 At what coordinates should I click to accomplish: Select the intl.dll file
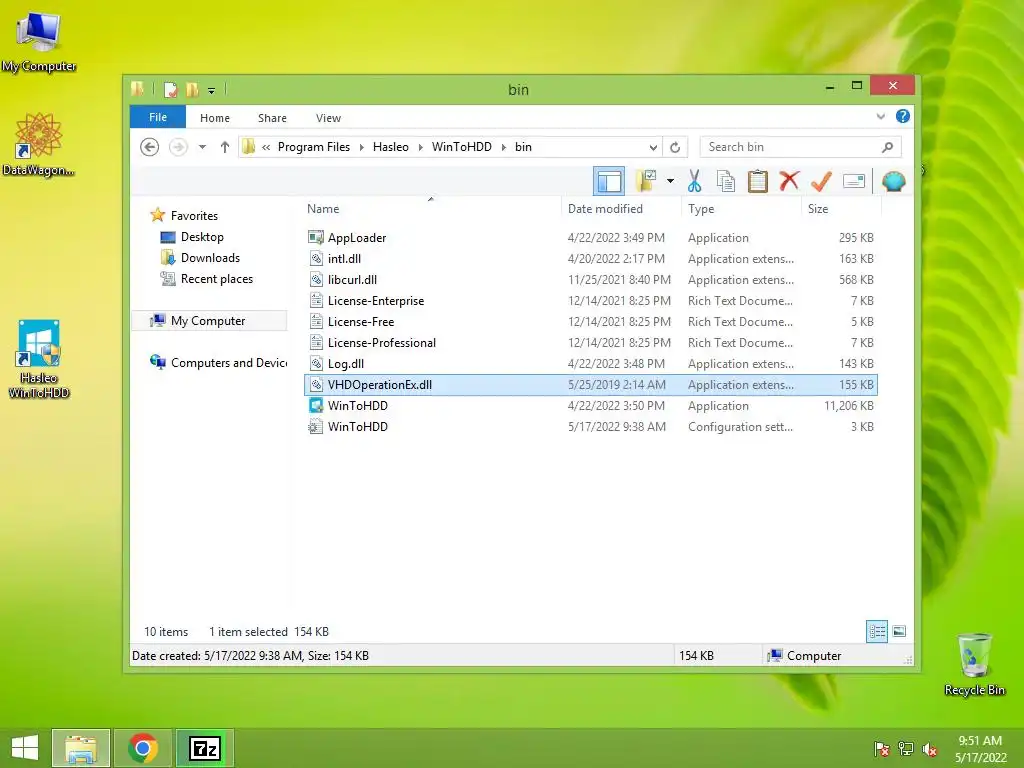coord(590,259)
